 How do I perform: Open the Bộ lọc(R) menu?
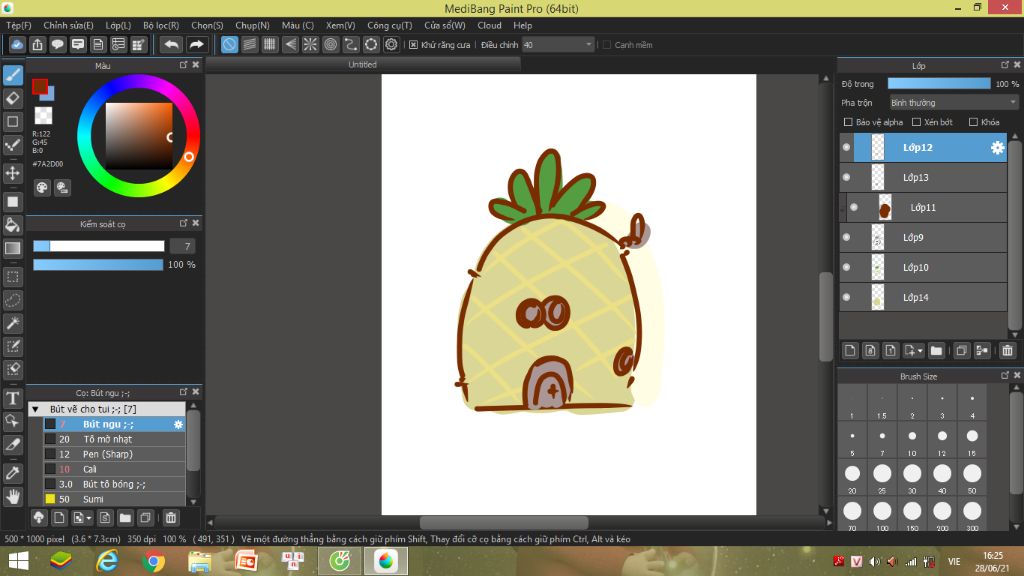(161, 25)
